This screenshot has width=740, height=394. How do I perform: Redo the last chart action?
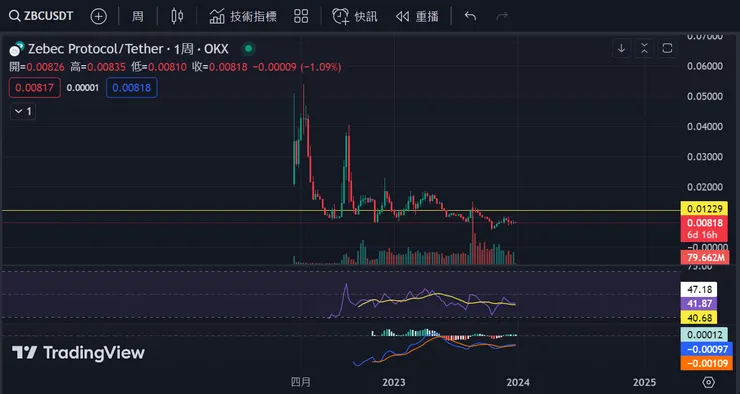coord(502,17)
